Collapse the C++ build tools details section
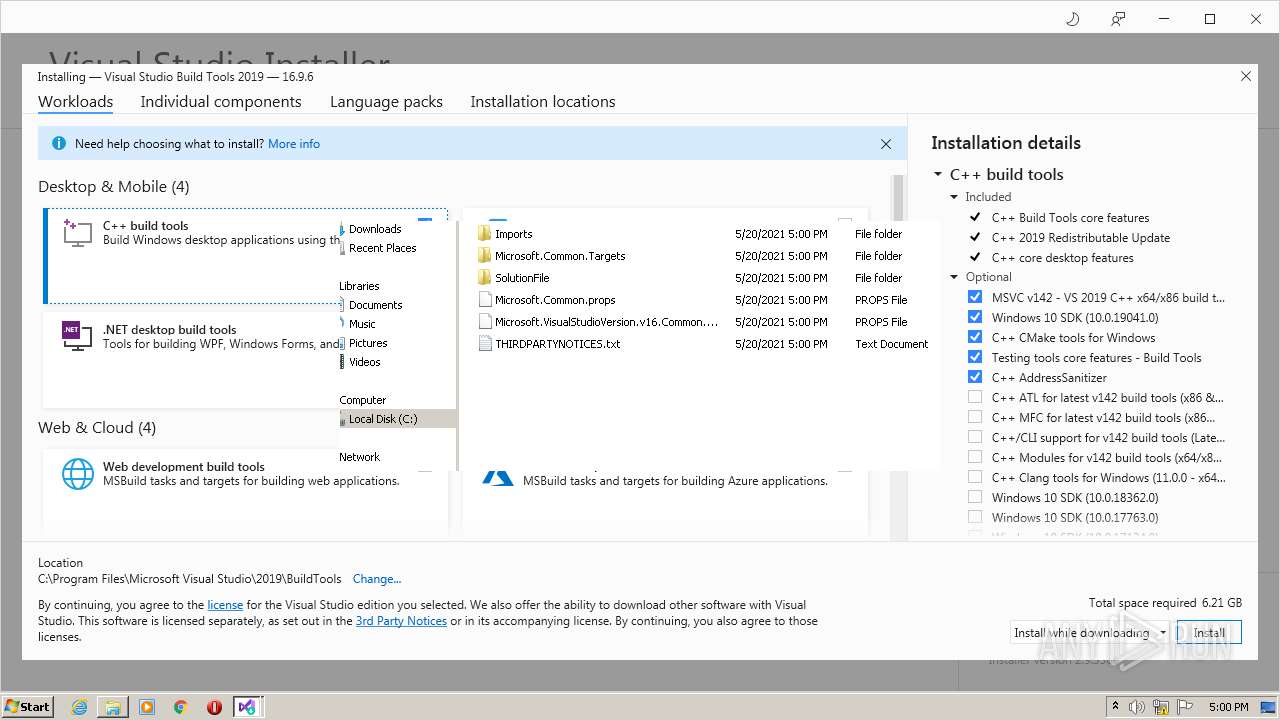 [x=938, y=174]
